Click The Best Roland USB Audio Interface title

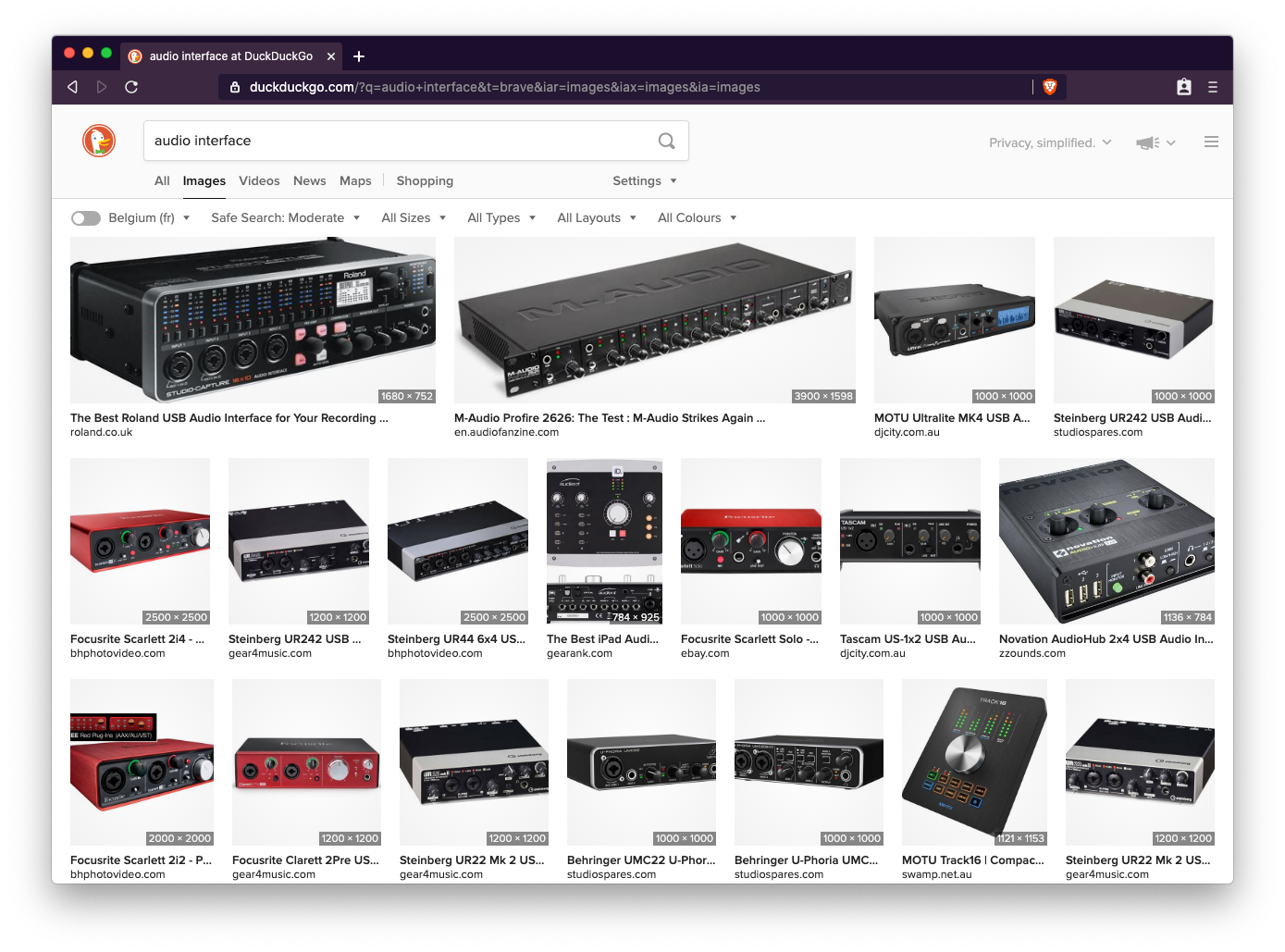(x=229, y=418)
